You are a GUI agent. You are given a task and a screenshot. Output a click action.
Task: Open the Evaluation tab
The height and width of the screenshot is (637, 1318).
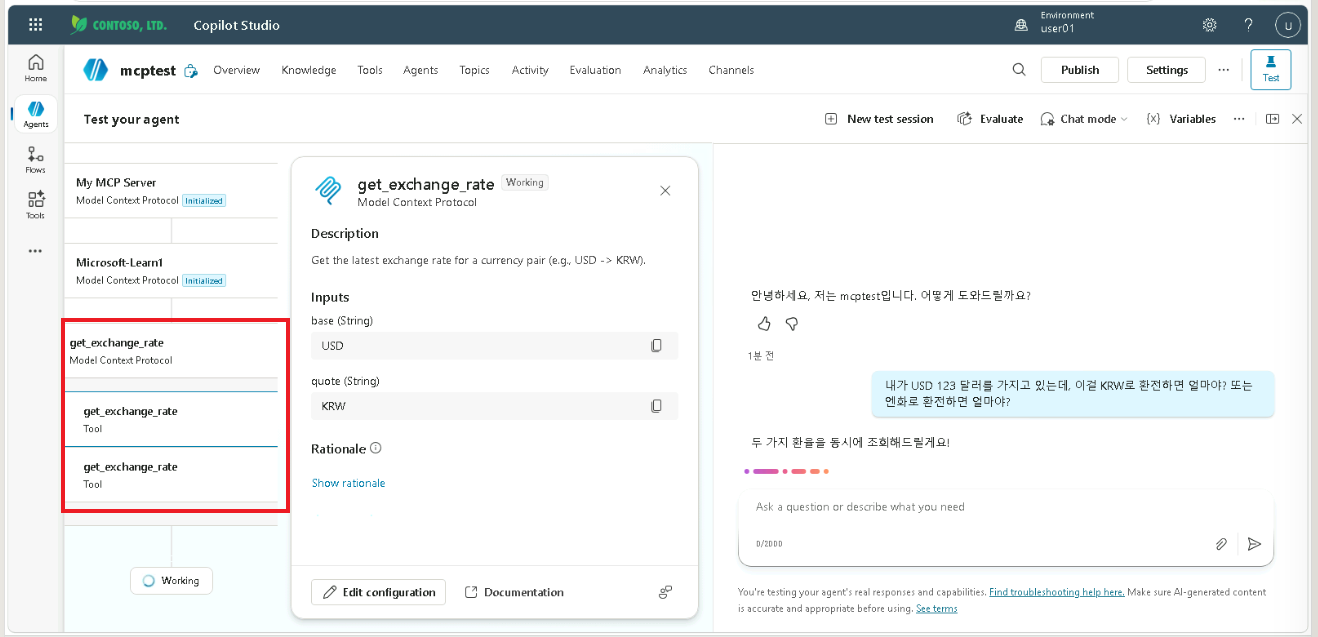coord(596,70)
